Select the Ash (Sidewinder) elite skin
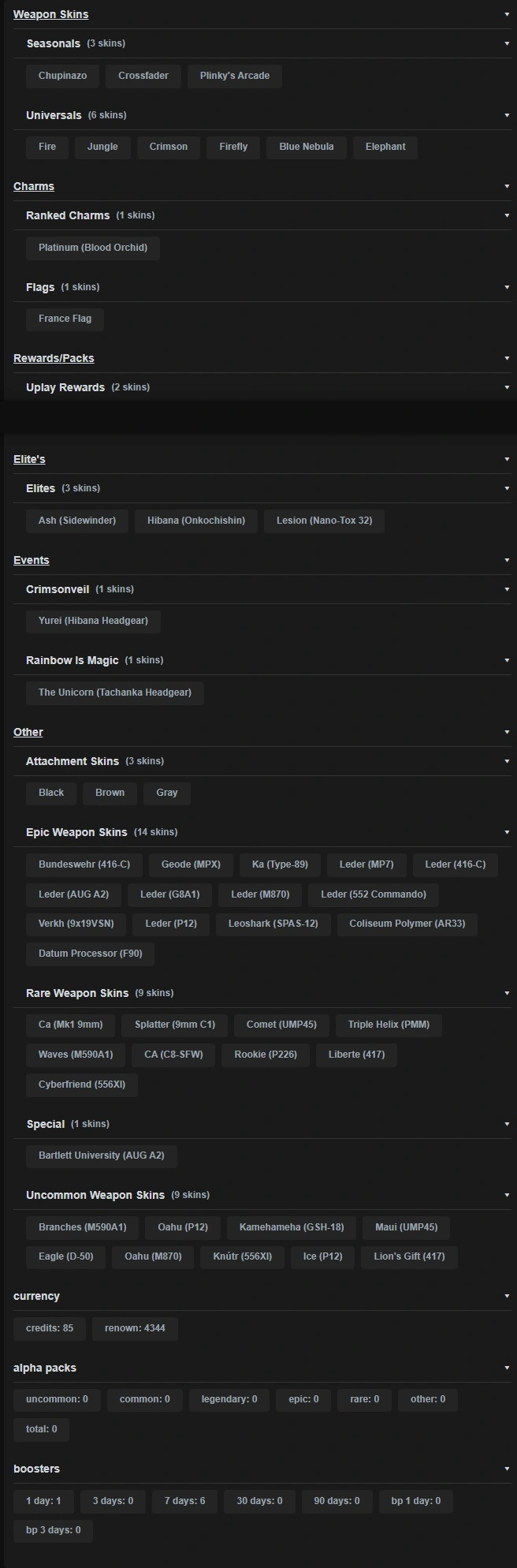 click(x=77, y=521)
